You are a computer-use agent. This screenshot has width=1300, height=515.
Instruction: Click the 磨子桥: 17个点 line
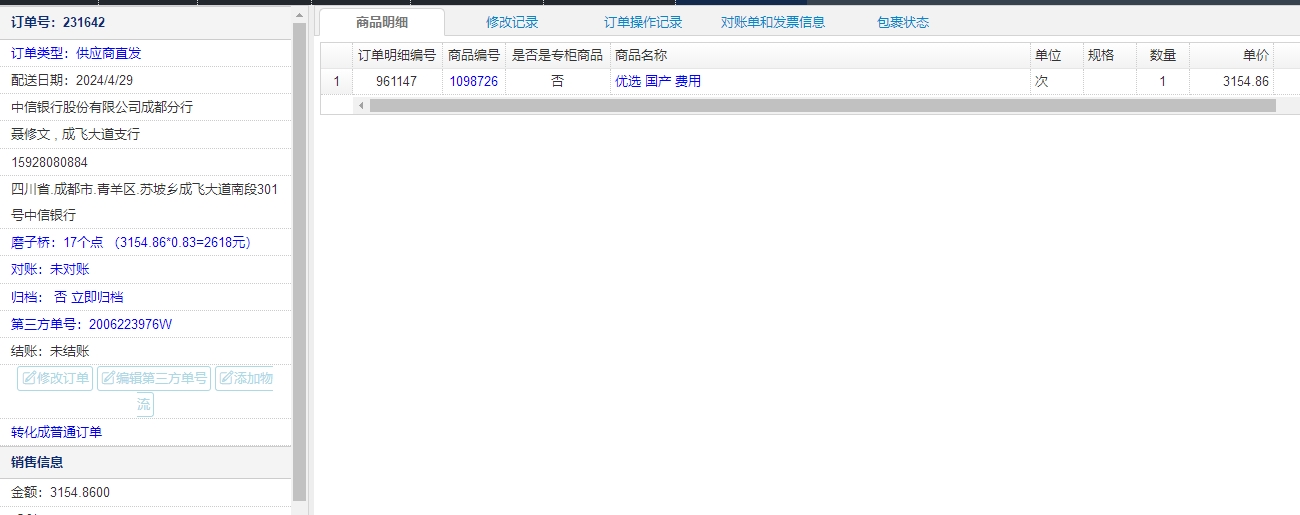coord(133,242)
